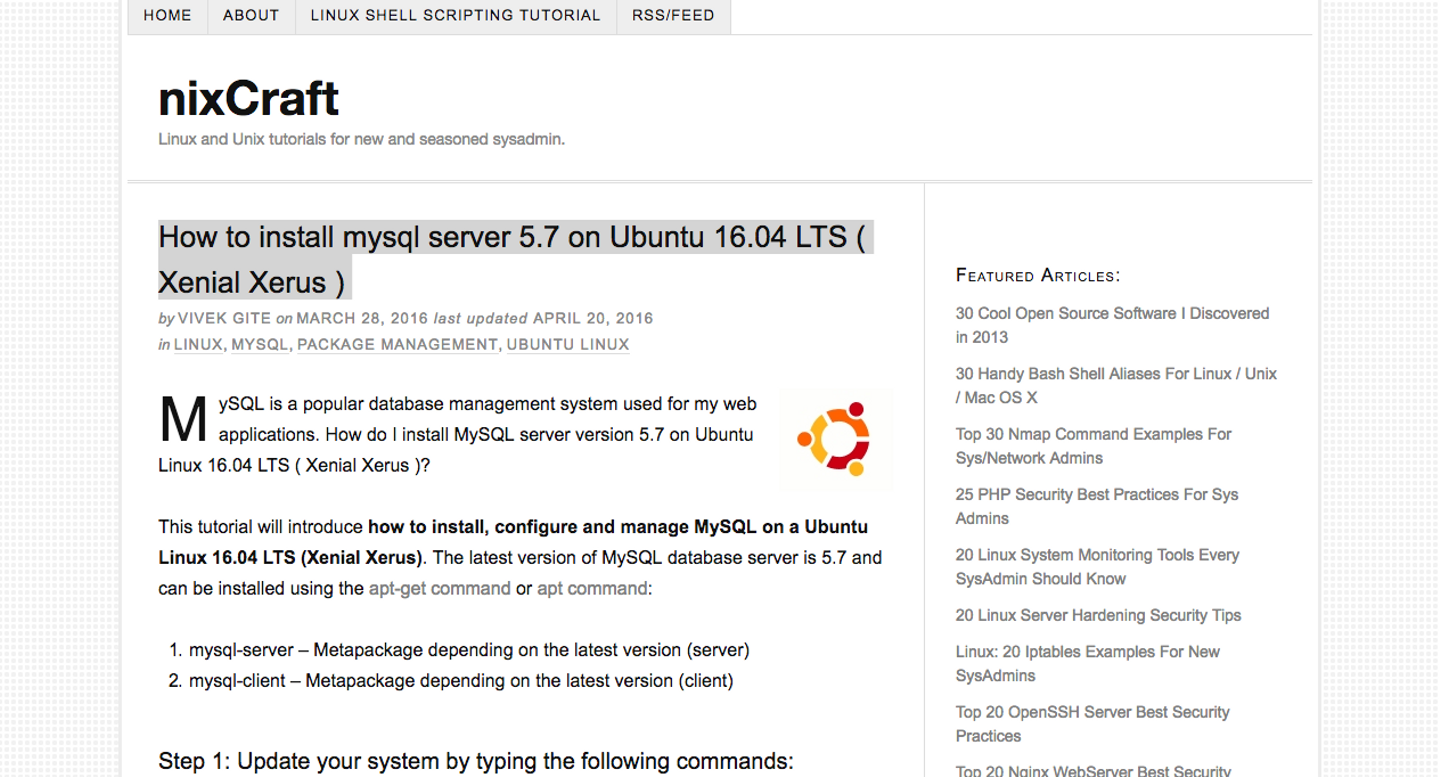Image resolution: width=1440 pixels, height=777 pixels.
Task: Open 30 Handy Bash Shell Aliases article
Action: (1116, 385)
